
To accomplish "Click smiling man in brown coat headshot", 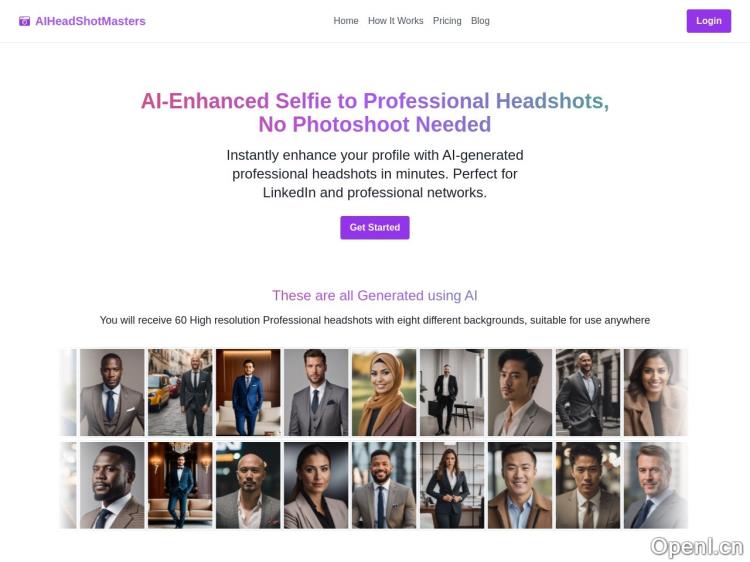I will [520, 485].
